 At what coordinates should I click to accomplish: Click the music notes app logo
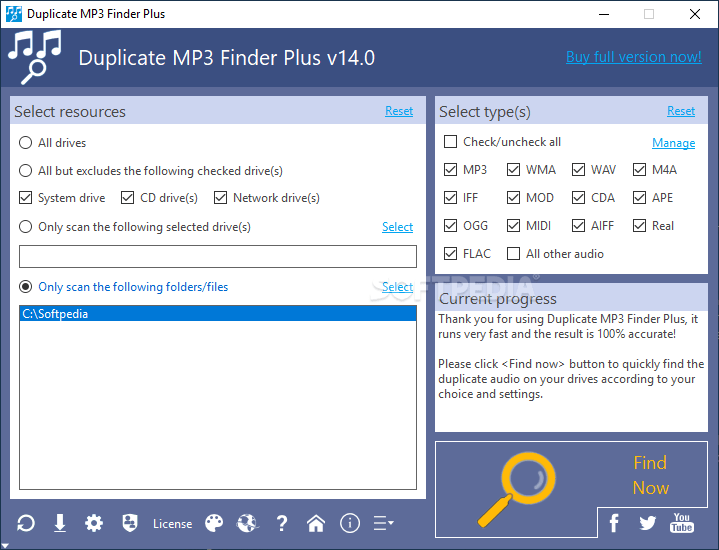(x=35, y=57)
